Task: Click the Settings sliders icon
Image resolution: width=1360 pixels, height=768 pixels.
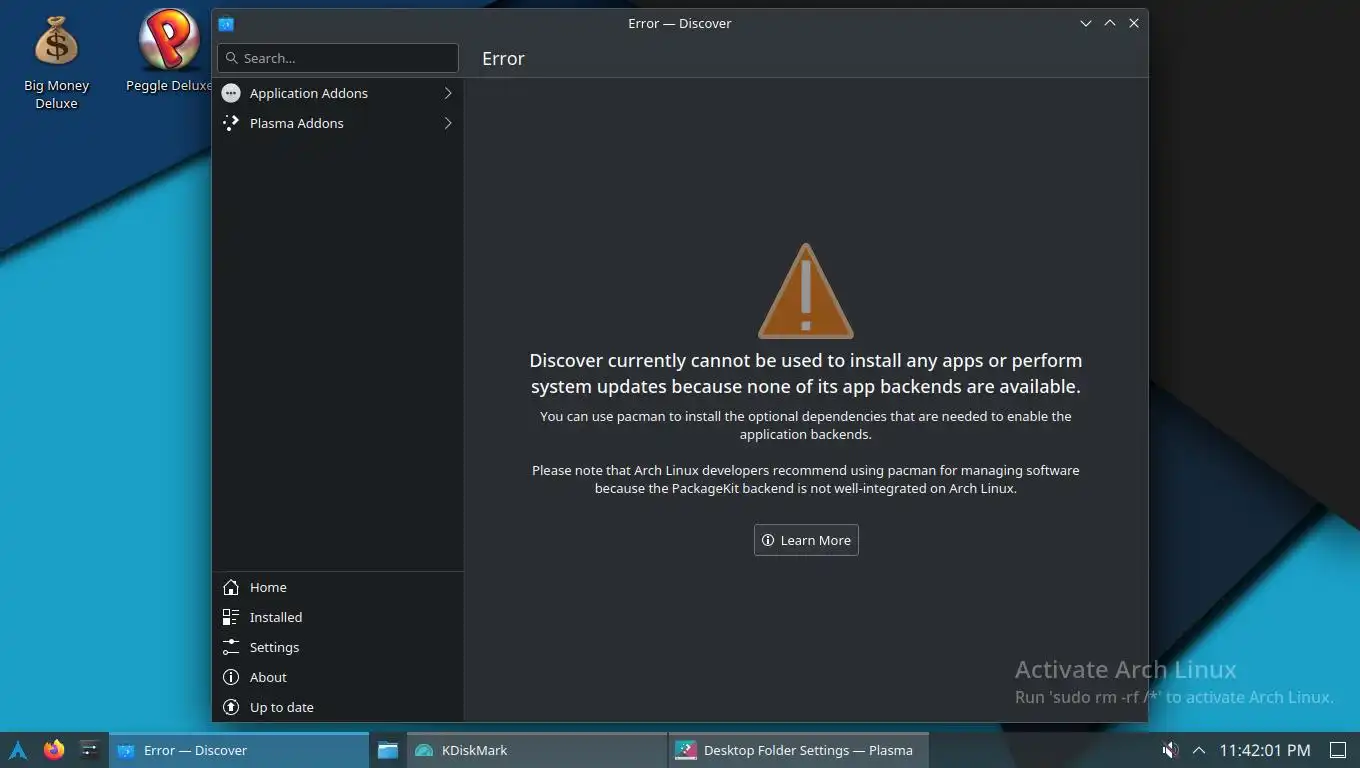Action: pyautogui.click(x=231, y=647)
